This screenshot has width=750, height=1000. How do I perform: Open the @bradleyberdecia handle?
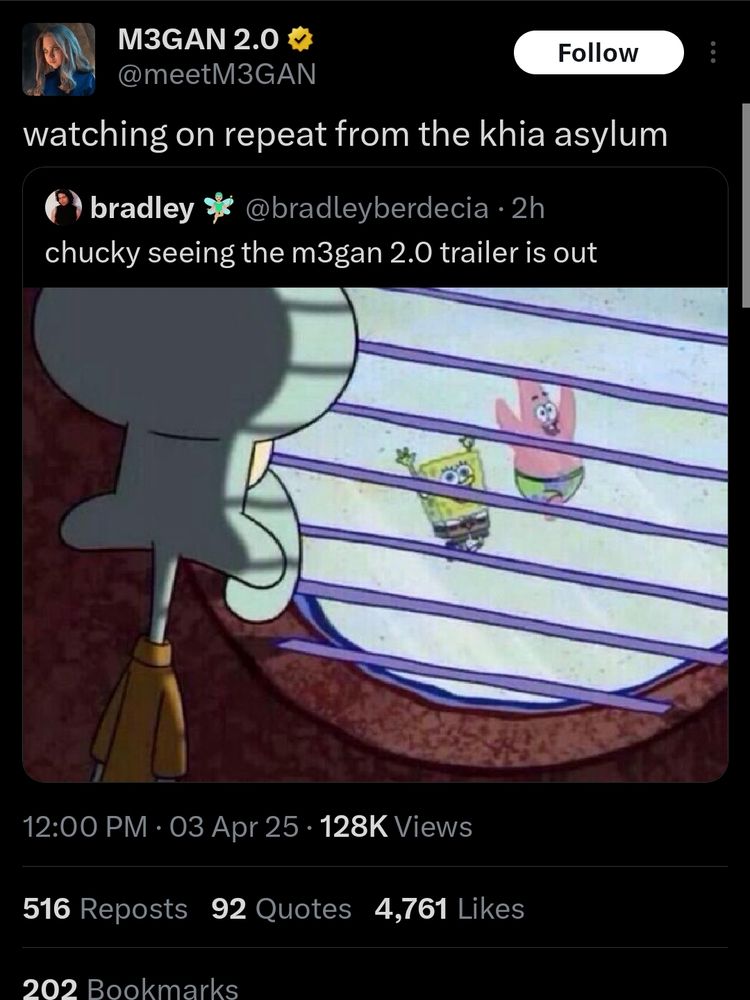pos(367,208)
